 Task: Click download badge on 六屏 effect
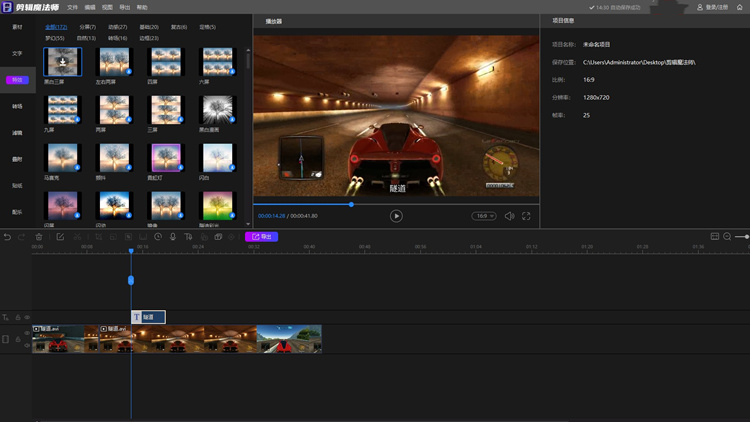tap(232, 72)
